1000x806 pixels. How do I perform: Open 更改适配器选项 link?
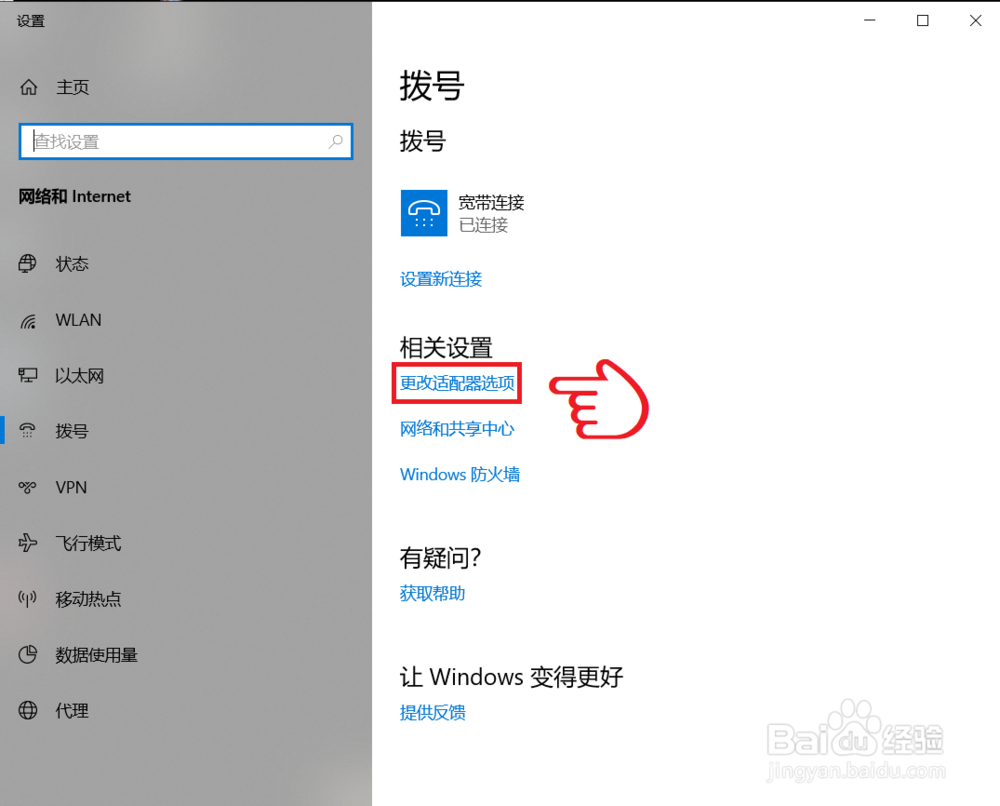tap(456, 383)
